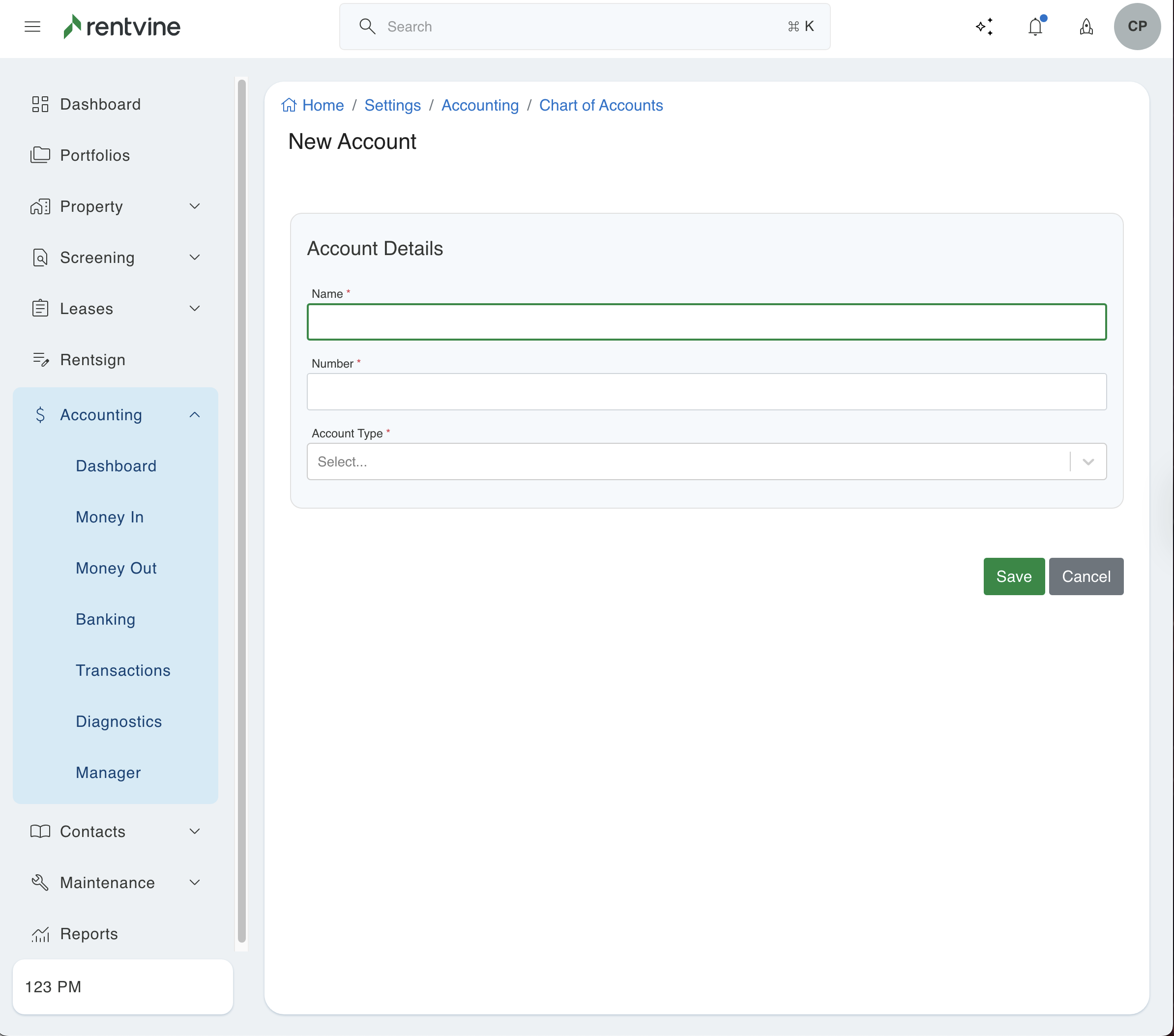
Task: Click the rocket icon in header
Action: (x=1086, y=27)
